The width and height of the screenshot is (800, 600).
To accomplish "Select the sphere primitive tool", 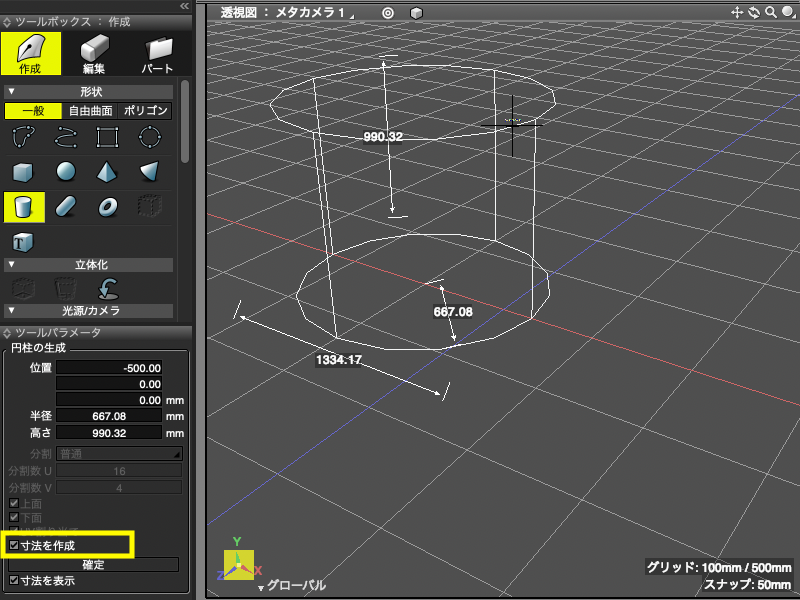I will pyautogui.click(x=66, y=172).
